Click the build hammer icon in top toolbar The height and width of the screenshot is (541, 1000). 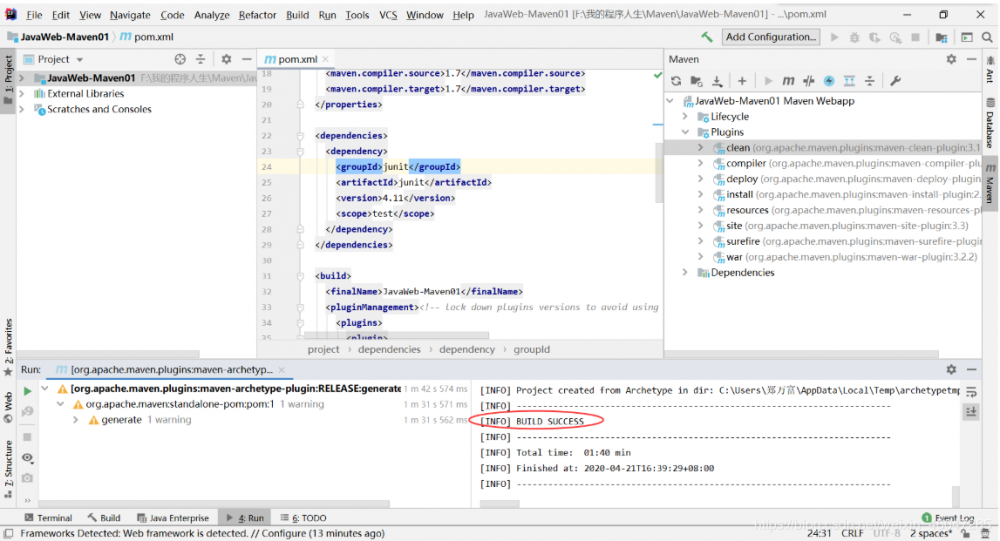pyautogui.click(x=708, y=37)
